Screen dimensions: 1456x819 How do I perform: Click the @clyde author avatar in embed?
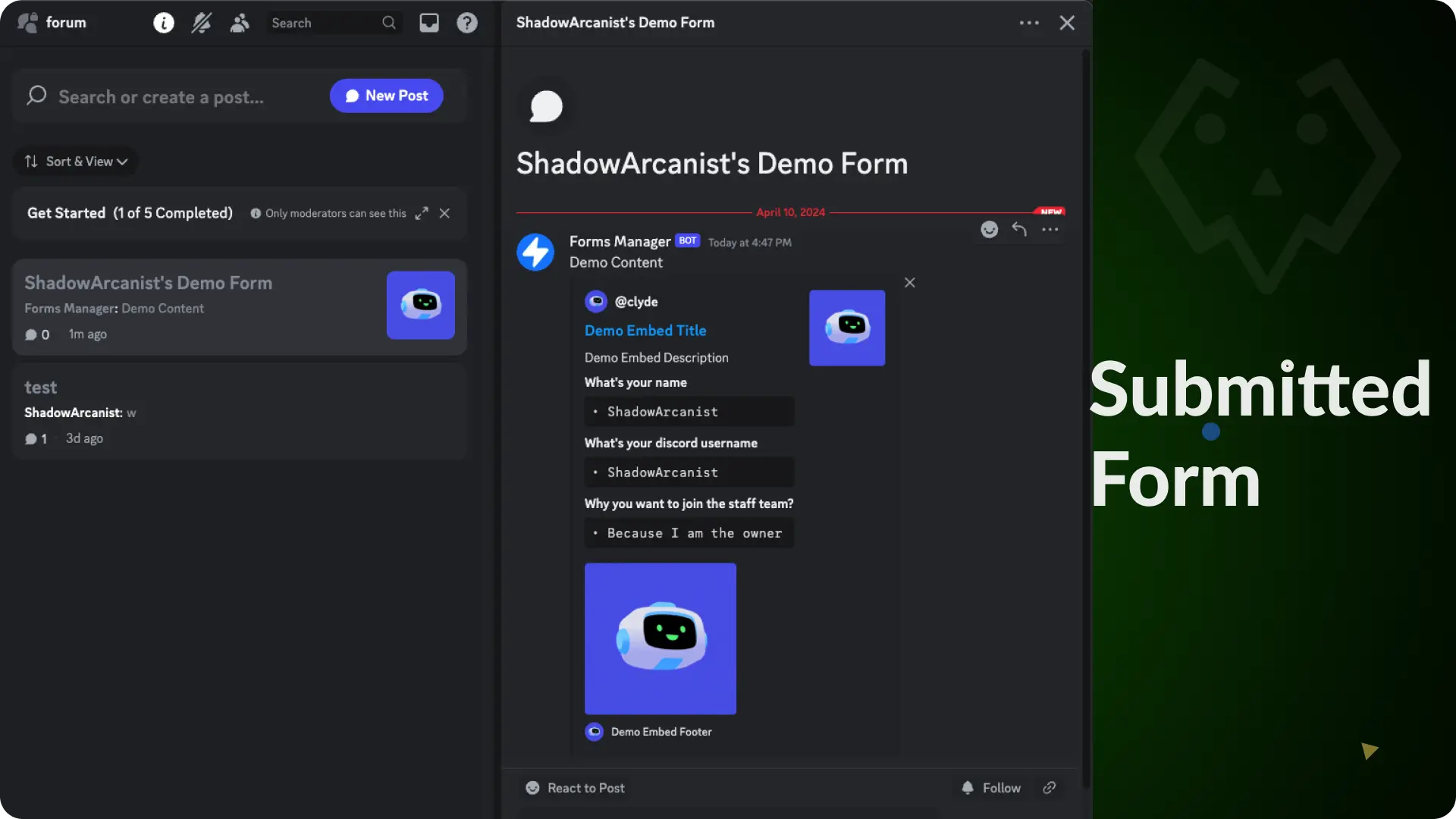click(596, 301)
